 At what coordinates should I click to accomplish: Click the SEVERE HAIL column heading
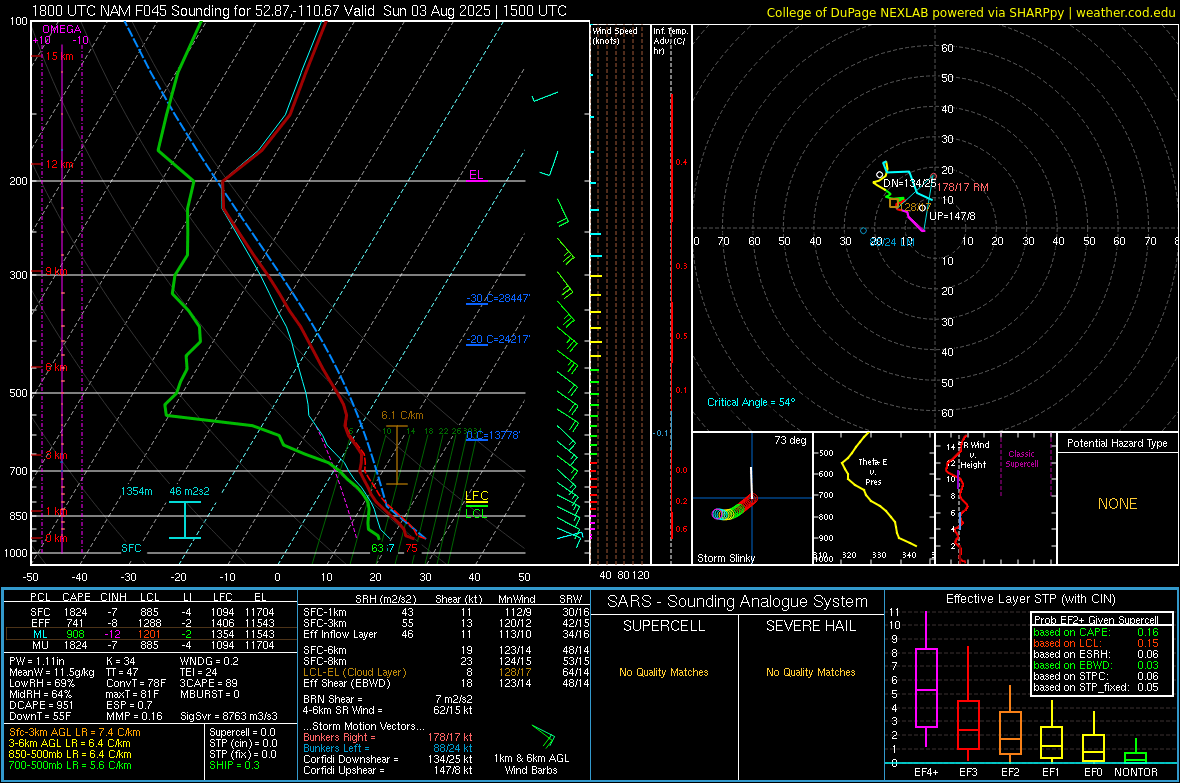click(810, 626)
